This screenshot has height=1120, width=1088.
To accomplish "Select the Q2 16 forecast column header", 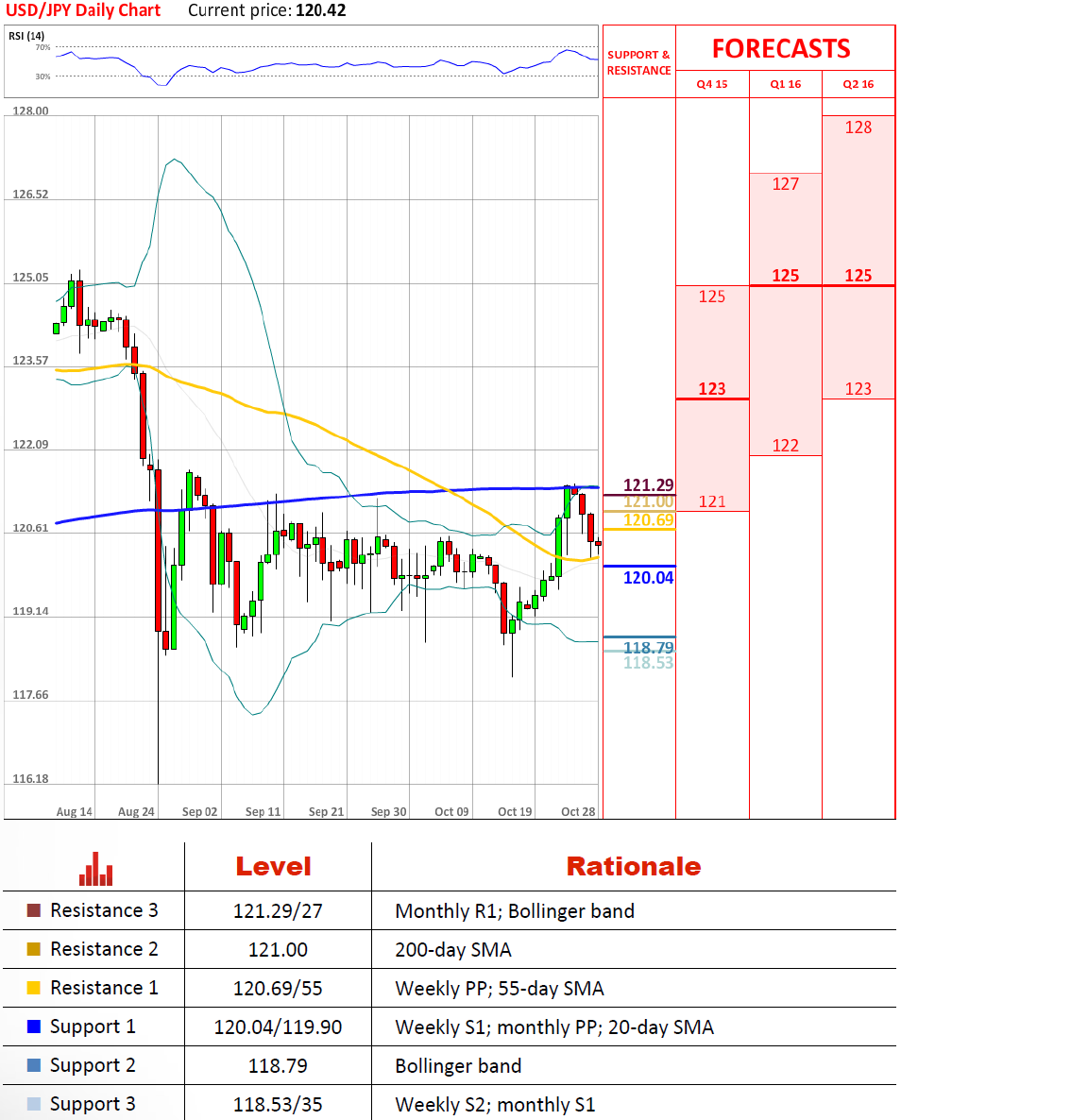I will click(858, 84).
